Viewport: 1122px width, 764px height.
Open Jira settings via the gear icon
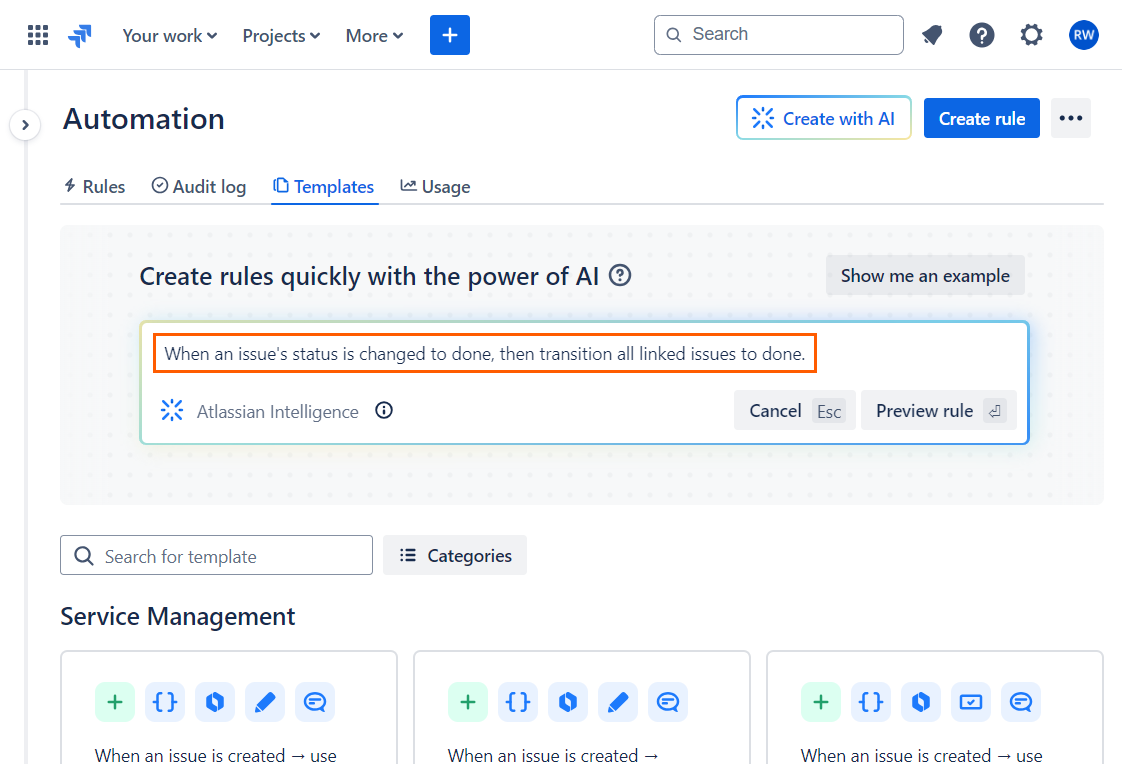coord(1031,34)
